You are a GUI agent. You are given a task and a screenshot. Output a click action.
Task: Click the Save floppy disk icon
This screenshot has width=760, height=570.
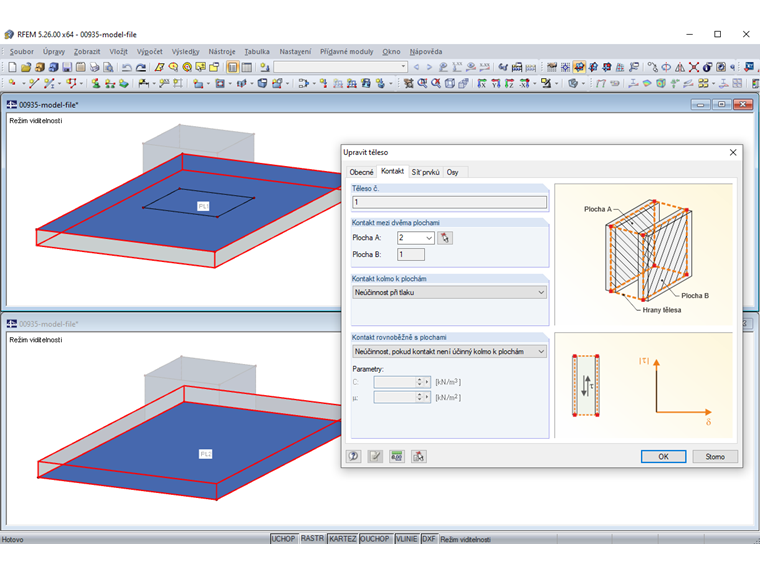point(67,67)
